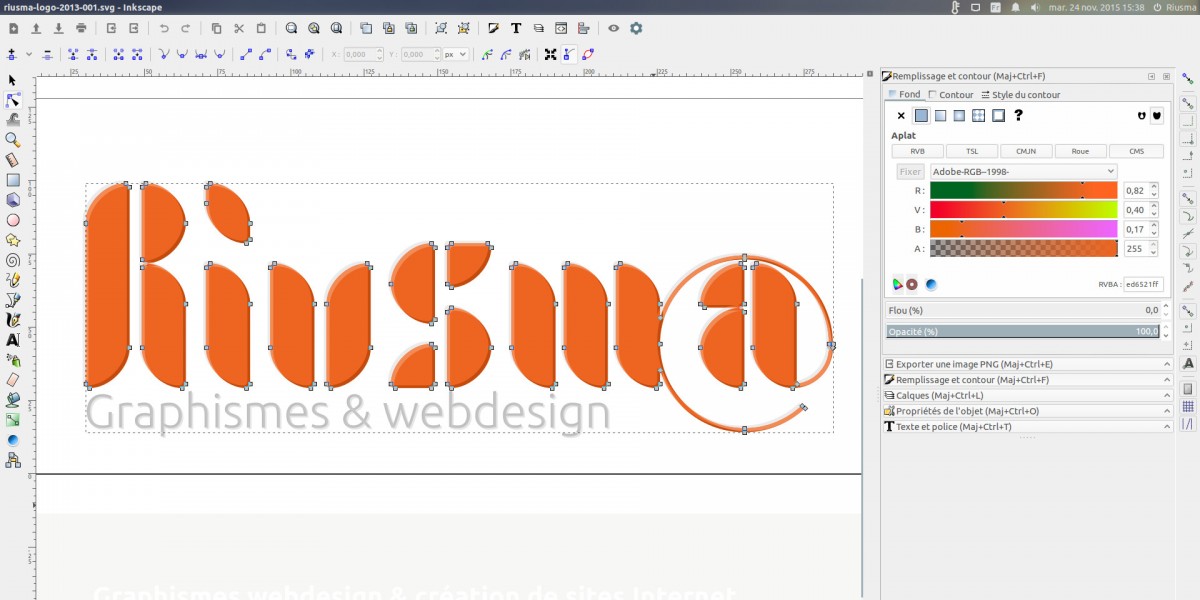The image size is (1200, 600).
Task: Open the Riusma user menu
Action: tap(1175, 7)
